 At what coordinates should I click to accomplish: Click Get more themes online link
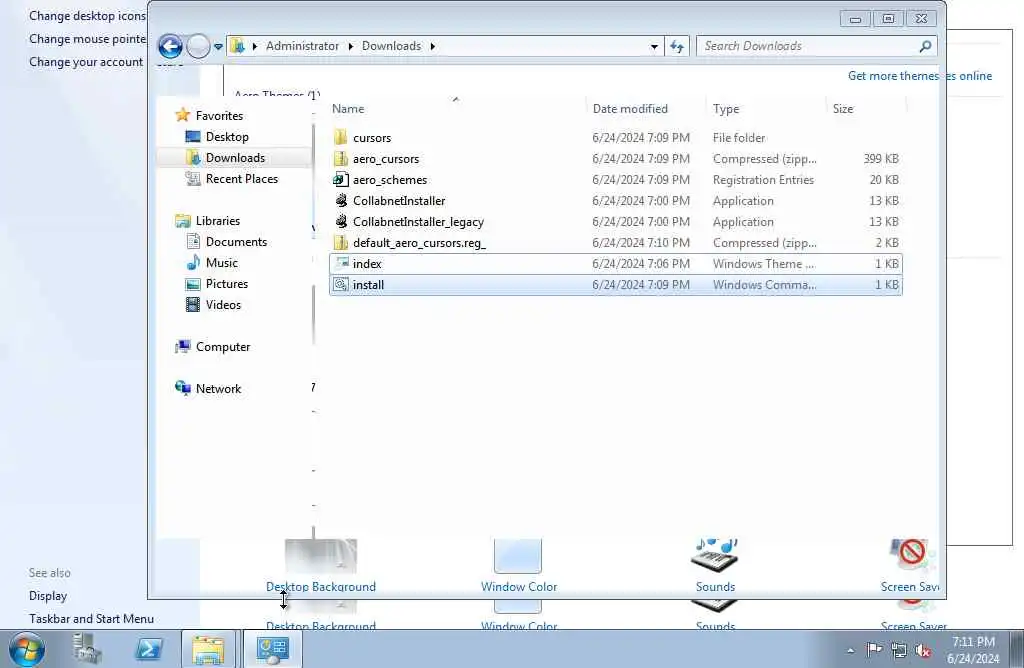click(x=920, y=76)
